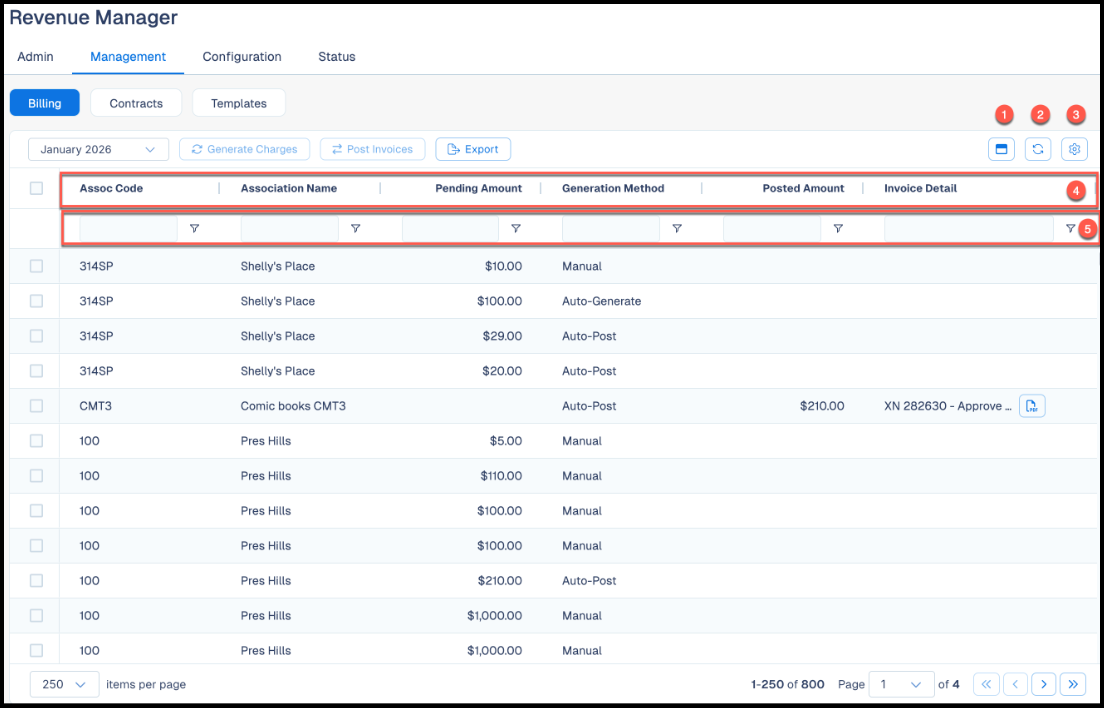1104x708 pixels.
Task: Check the Pres Hills $110.00 row checkbox
Action: 37,476
